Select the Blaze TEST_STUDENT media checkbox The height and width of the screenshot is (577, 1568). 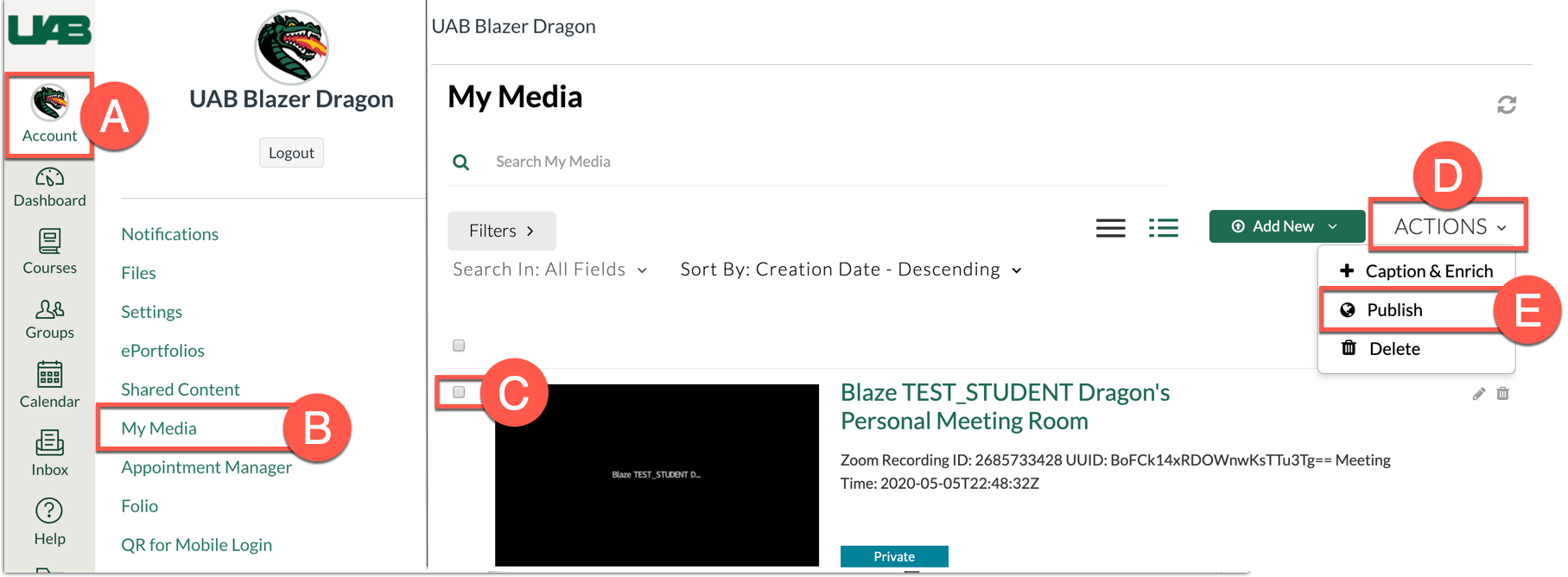pos(459,393)
